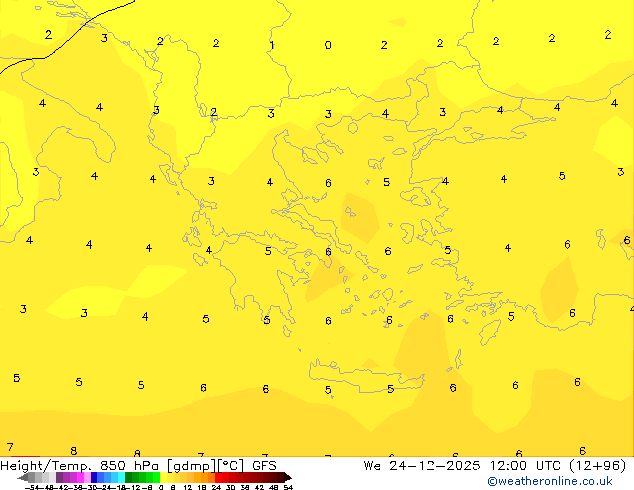Open the weatheronline.co.uk copyright link
The image size is (634, 490).
pyautogui.click(x=550, y=481)
